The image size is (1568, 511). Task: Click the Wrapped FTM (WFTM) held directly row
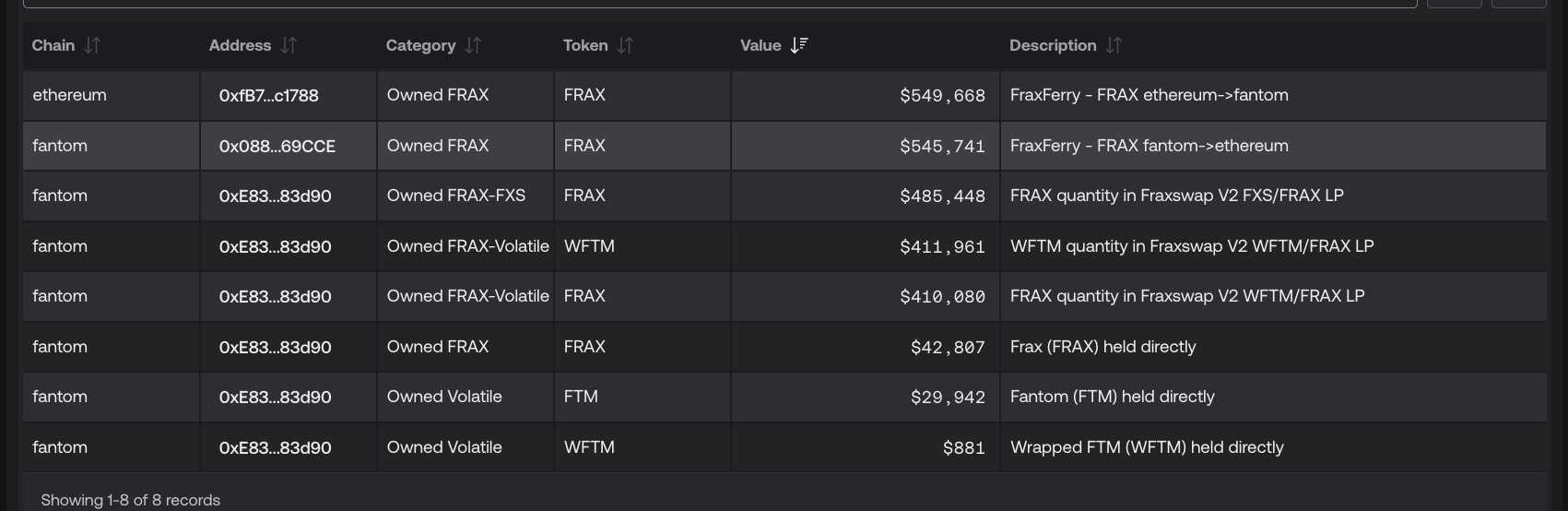pyautogui.click(x=1146, y=447)
